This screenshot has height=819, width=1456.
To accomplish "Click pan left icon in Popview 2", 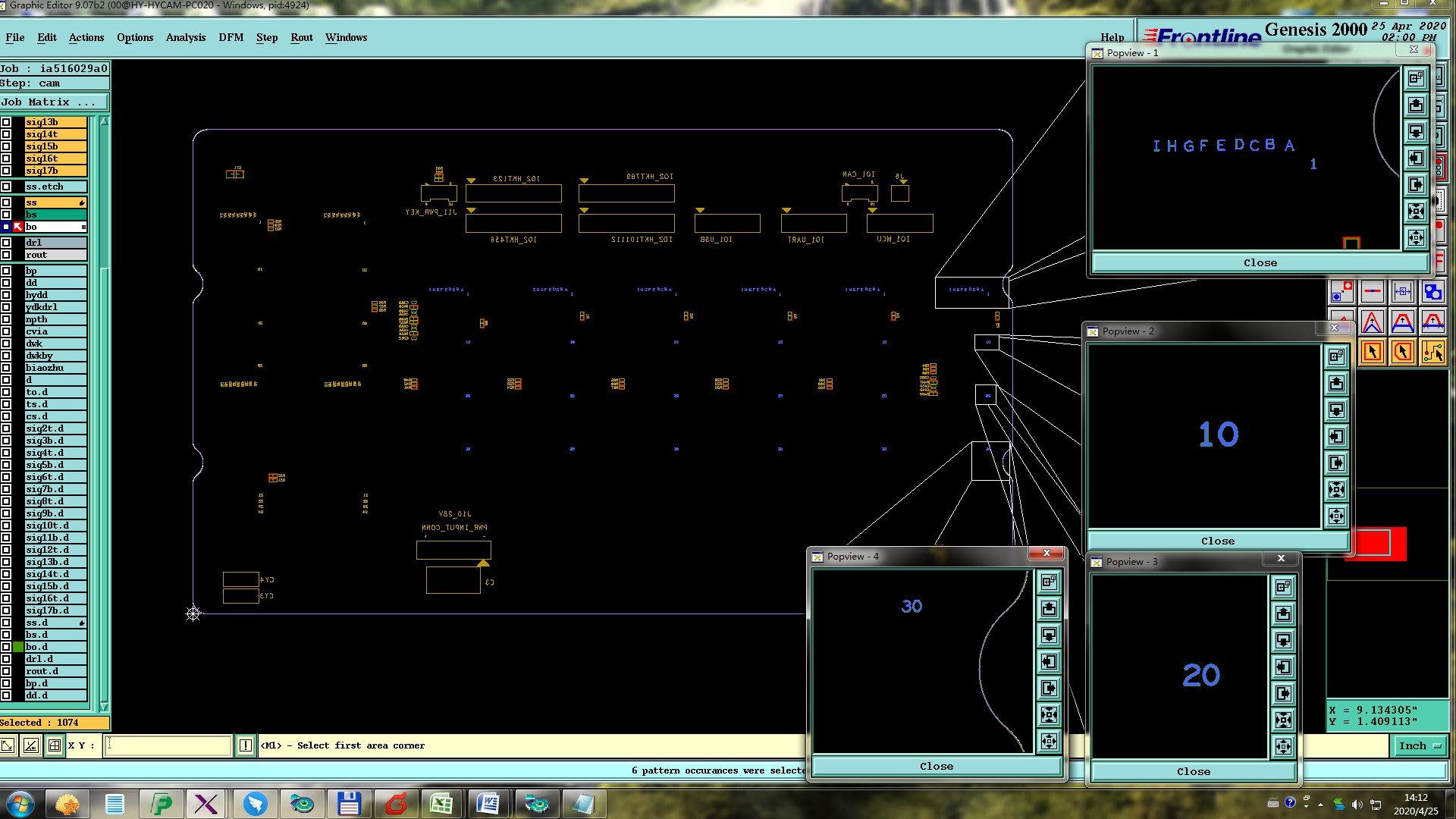I will (x=1336, y=436).
